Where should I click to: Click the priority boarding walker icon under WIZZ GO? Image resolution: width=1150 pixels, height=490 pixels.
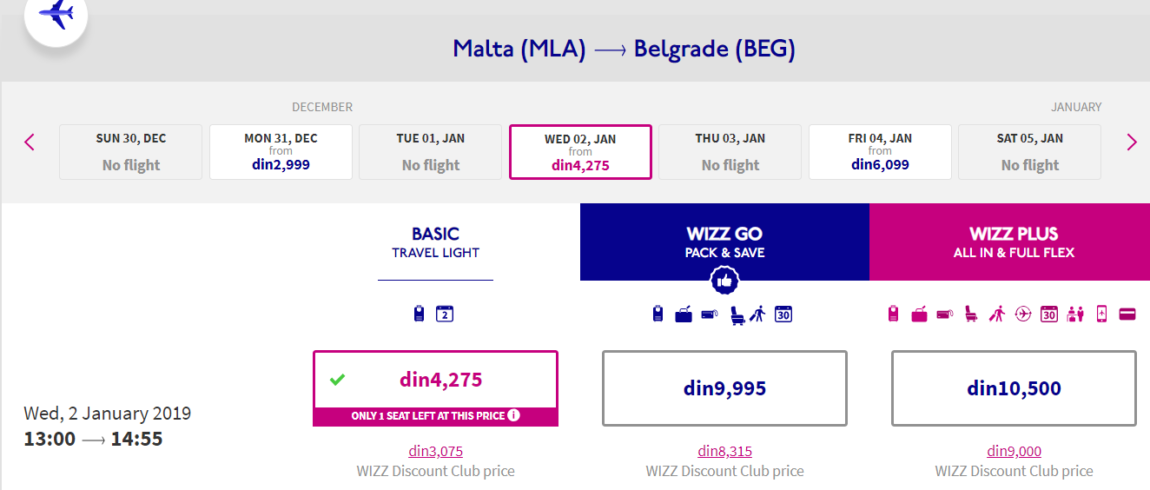click(x=758, y=315)
